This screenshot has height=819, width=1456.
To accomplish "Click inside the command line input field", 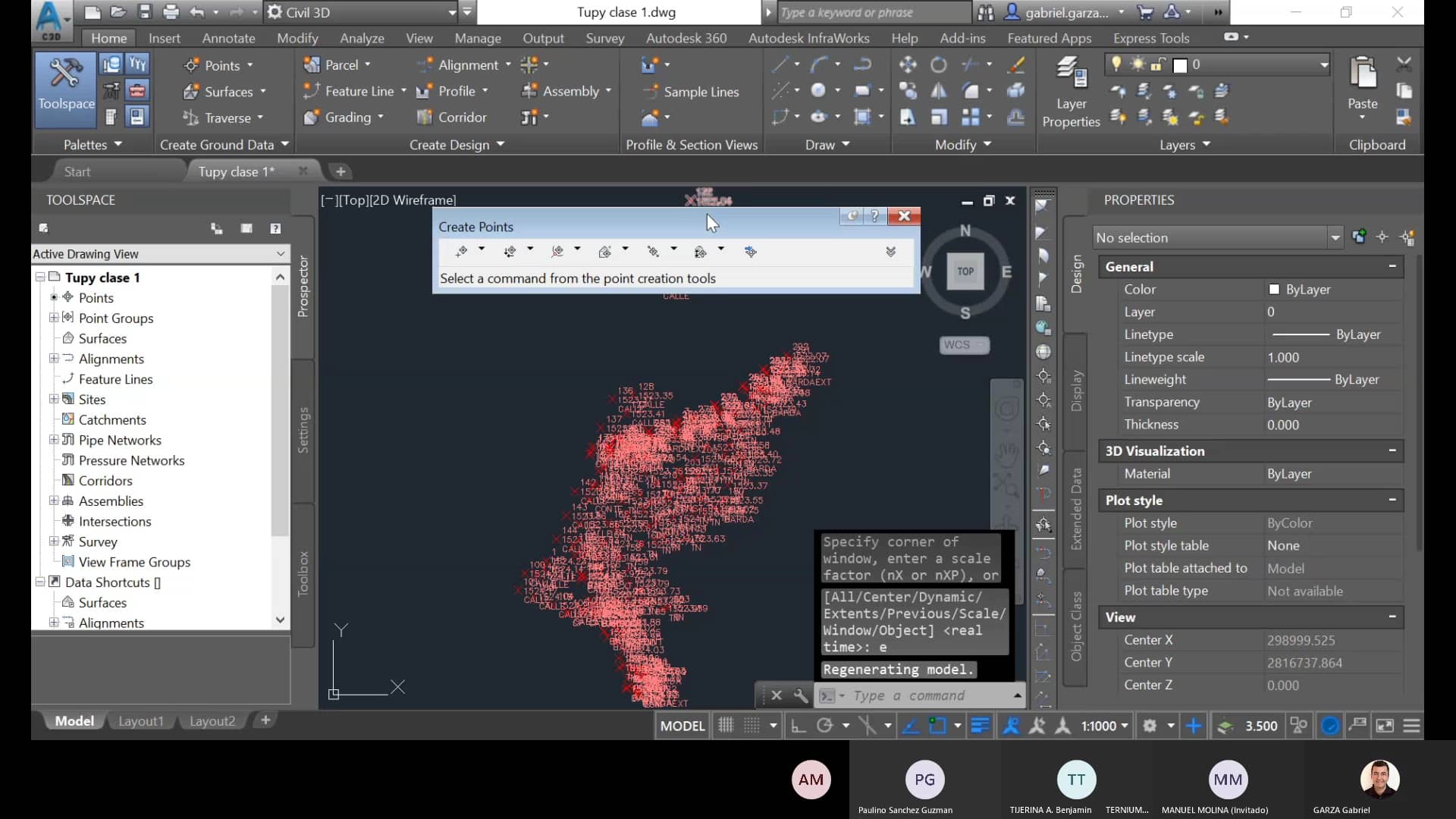I will (x=910, y=695).
